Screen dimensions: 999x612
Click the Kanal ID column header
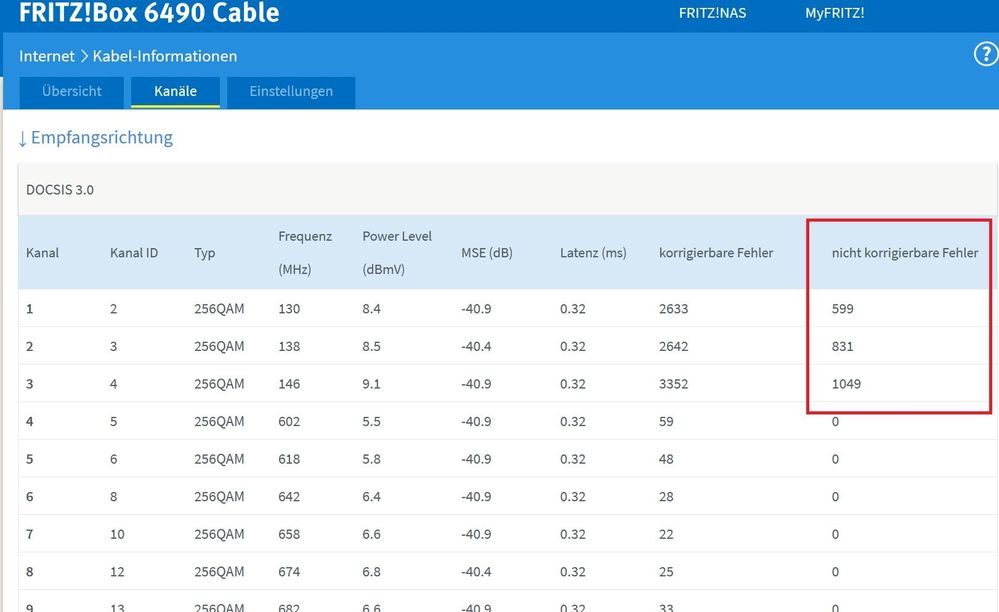pos(134,253)
